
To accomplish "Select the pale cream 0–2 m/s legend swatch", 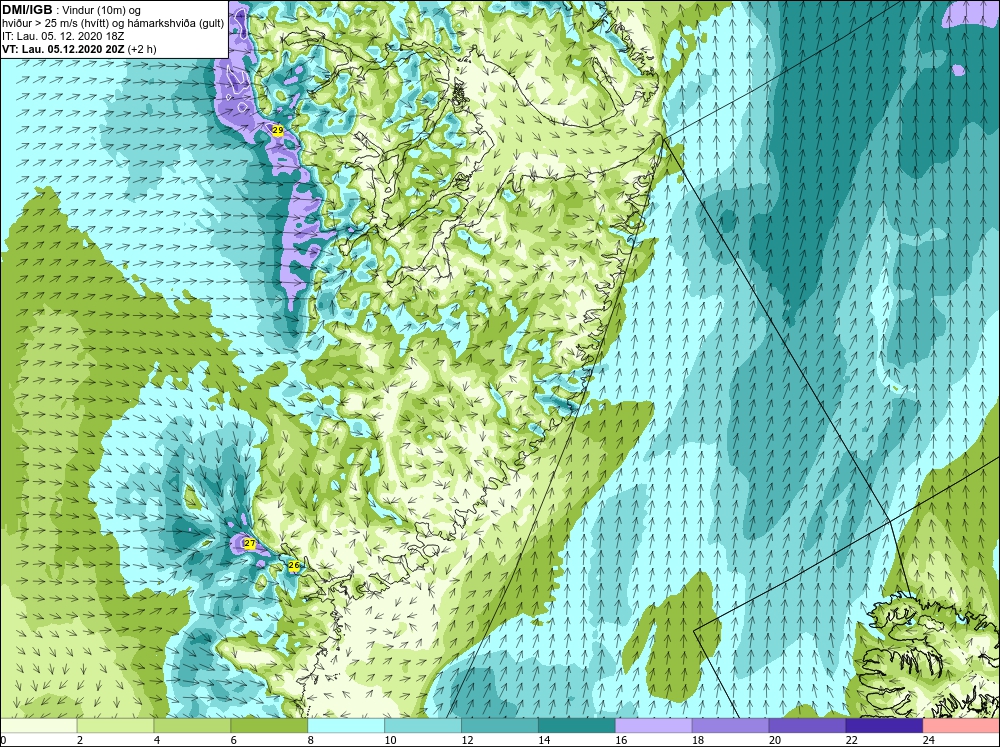I will (38, 725).
